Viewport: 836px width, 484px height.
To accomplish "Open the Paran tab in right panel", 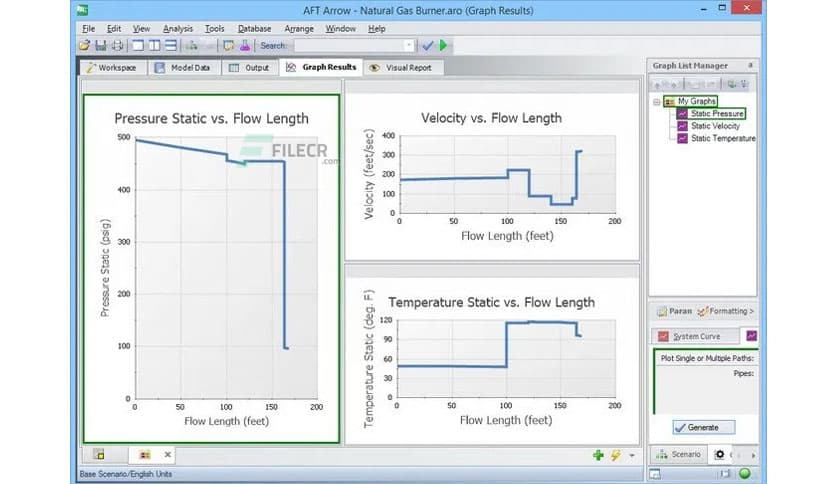I will pos(674,311).
